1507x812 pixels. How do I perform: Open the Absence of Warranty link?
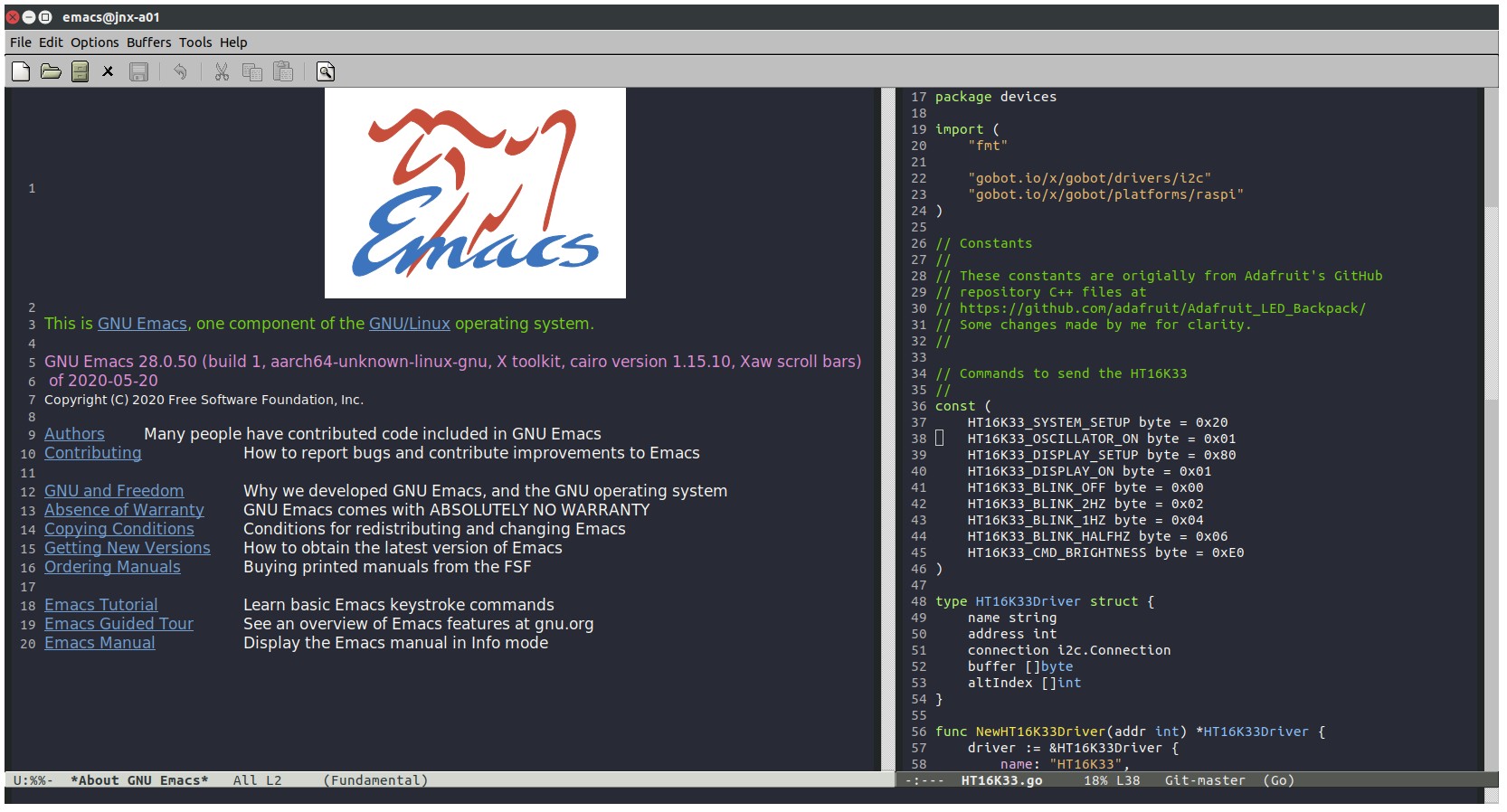click(124, 510)
